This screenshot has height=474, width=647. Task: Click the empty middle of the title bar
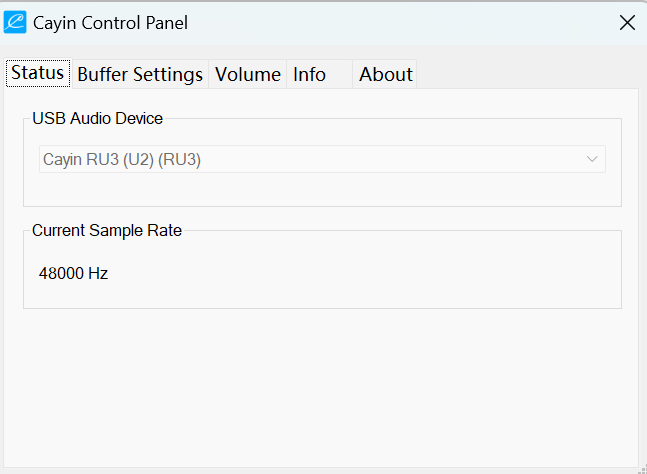click(400, 22)
